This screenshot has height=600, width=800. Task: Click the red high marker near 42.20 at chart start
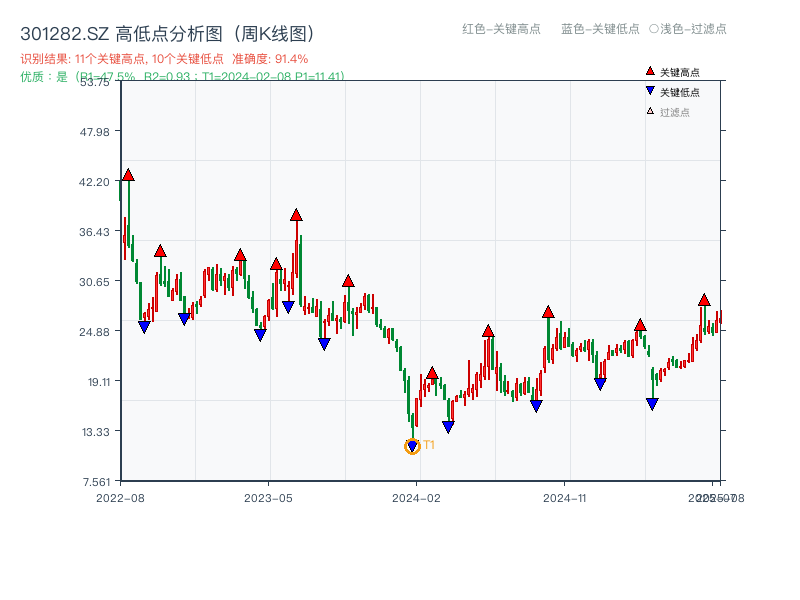128,175
